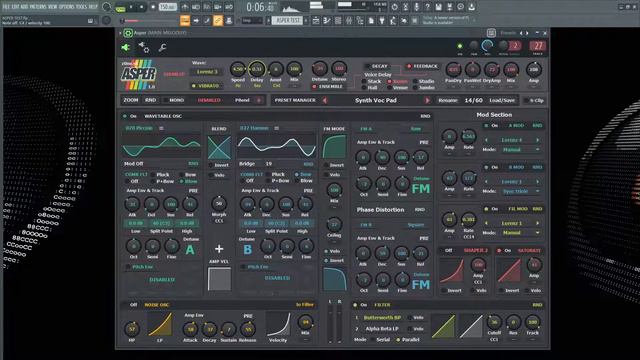
Task: Select the Hall voice delay option
Action: (370, 88)
